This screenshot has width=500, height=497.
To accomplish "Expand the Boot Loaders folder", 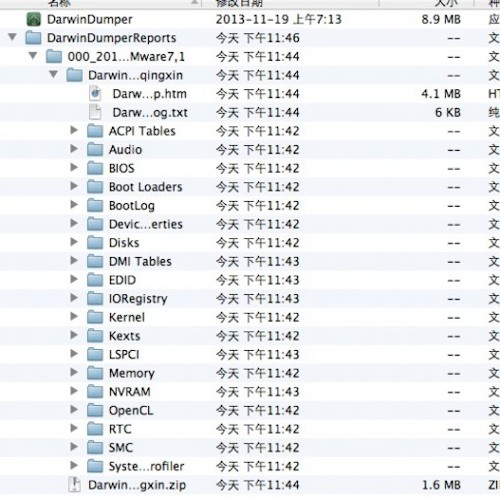I will click(x=74, y=186).
